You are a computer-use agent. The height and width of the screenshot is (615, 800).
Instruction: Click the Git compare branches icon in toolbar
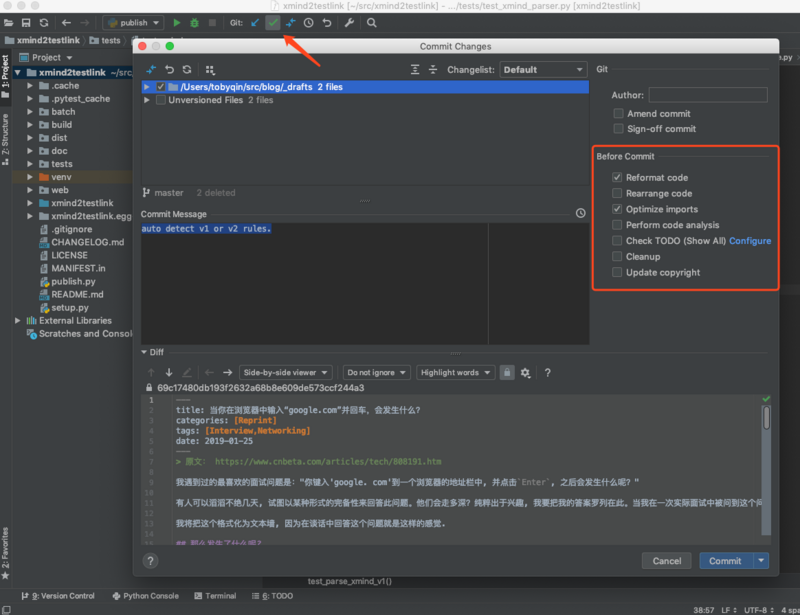click(291, 23)
